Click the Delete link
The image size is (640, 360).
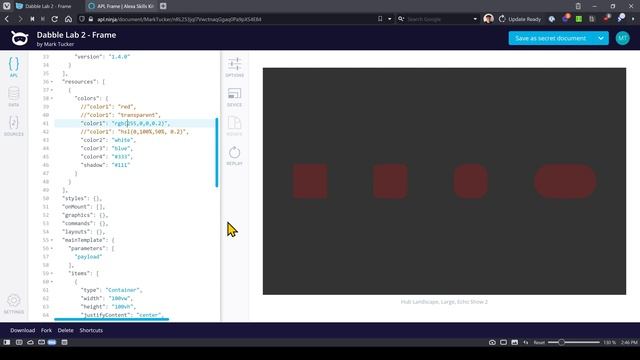point(65,330)
